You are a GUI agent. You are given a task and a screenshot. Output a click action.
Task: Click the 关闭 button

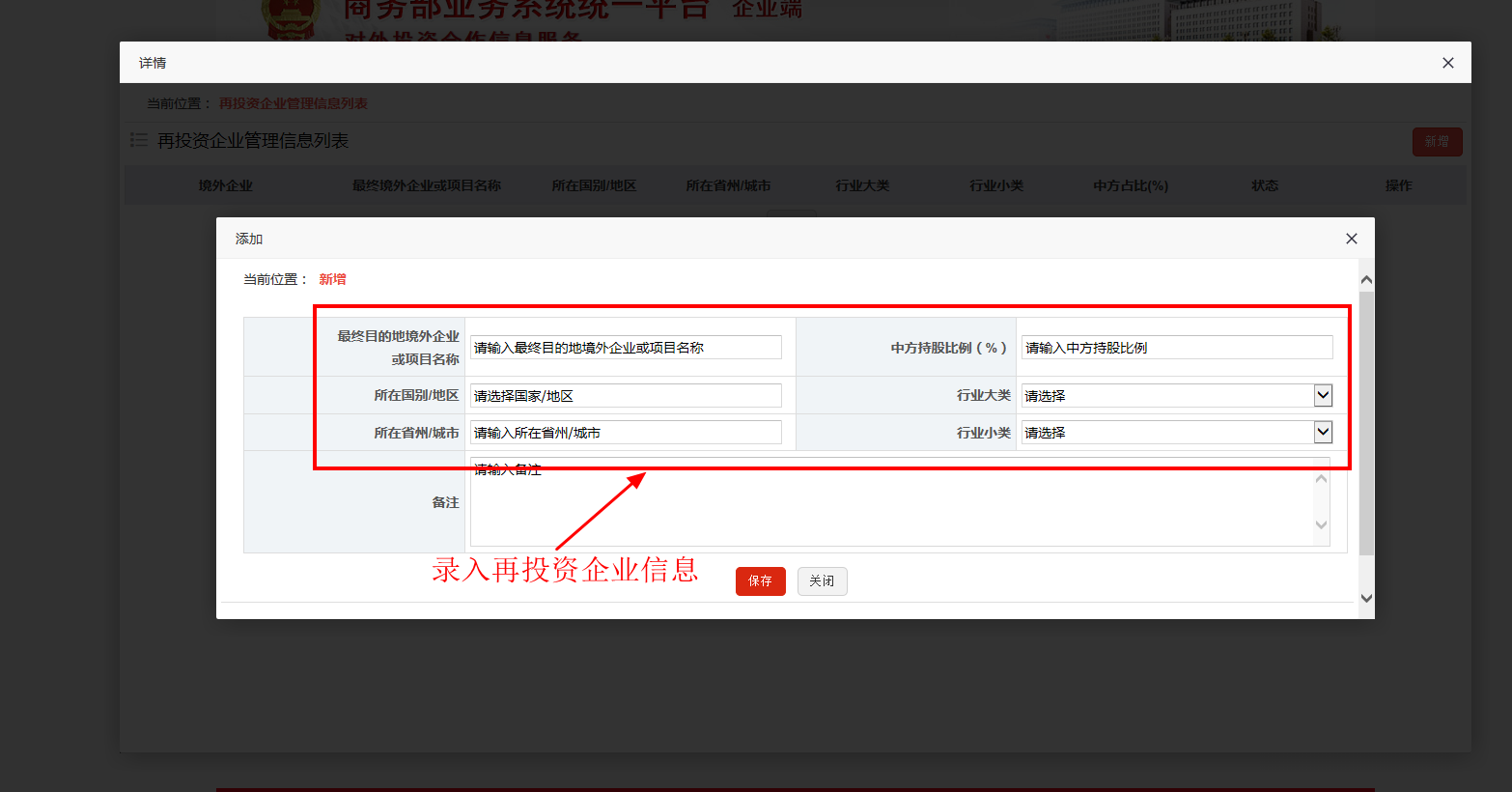822,581
